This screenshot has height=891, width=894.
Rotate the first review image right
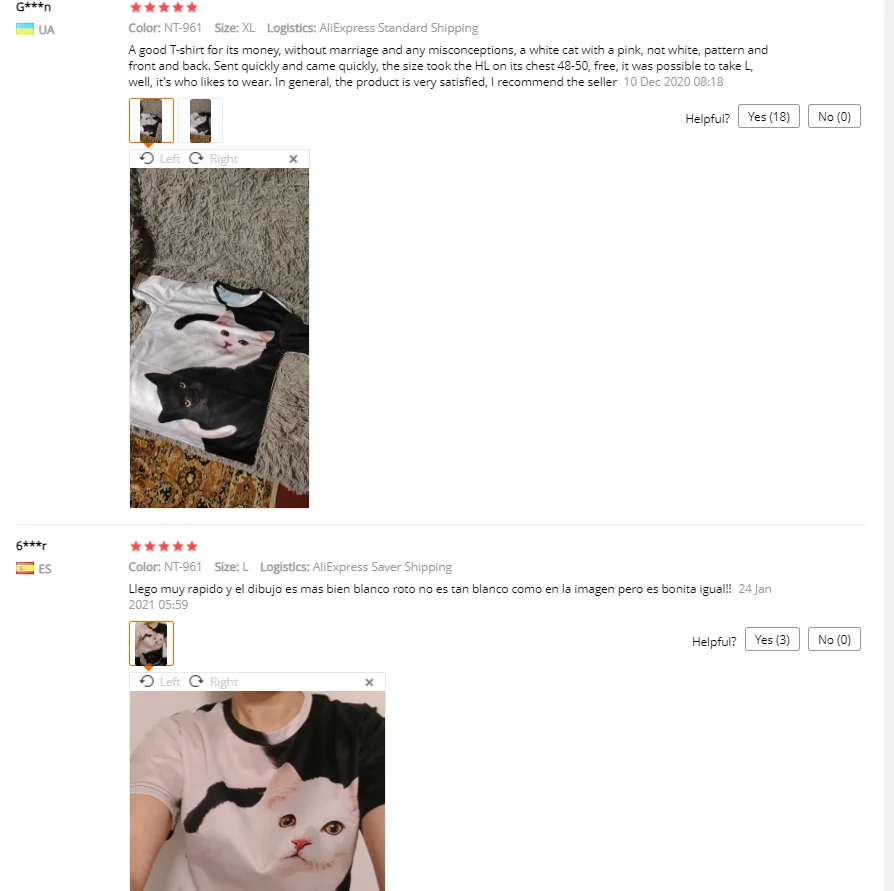[x=213, y=158]
